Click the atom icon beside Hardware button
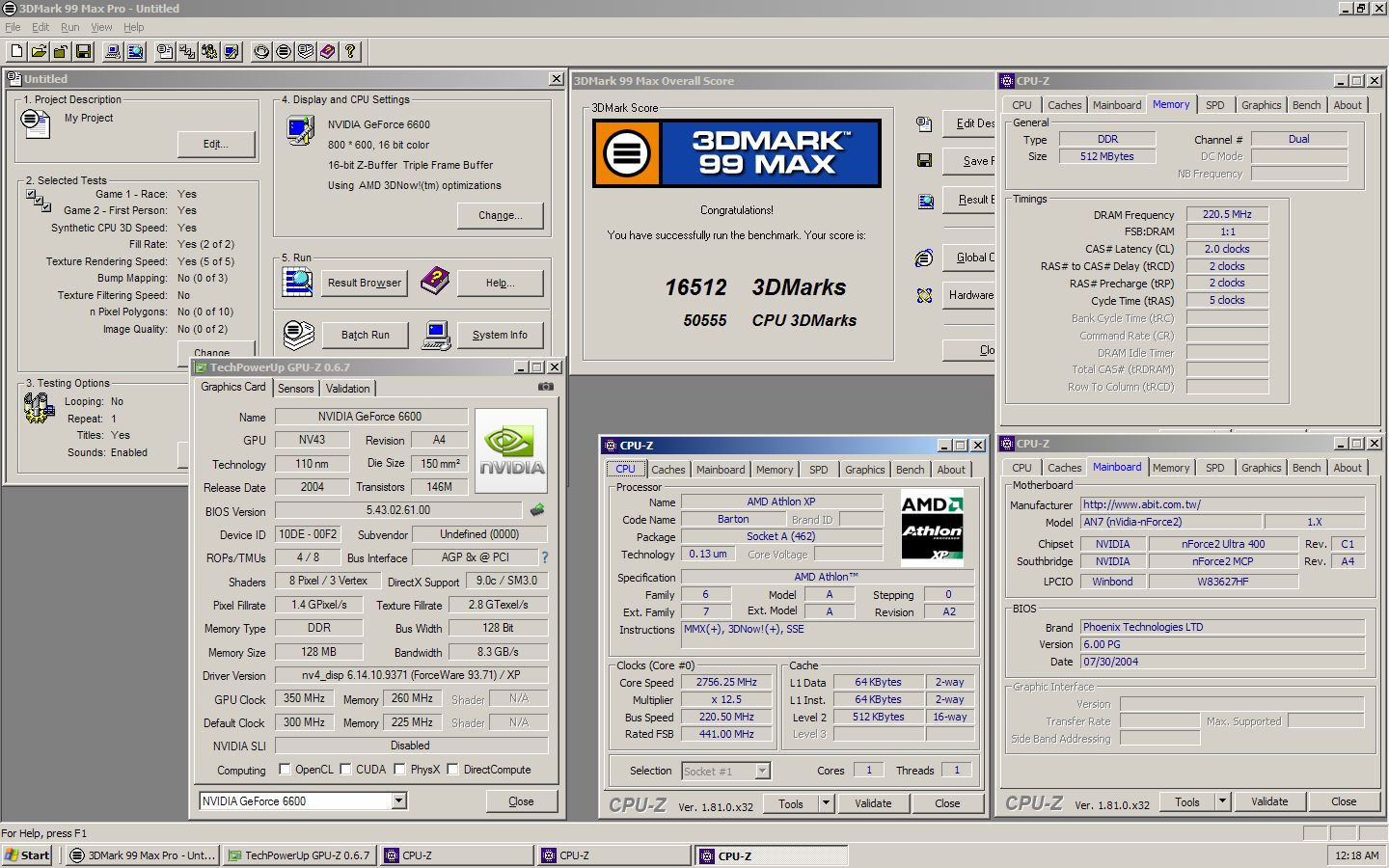1389x868 pixels. pos(924,295)
